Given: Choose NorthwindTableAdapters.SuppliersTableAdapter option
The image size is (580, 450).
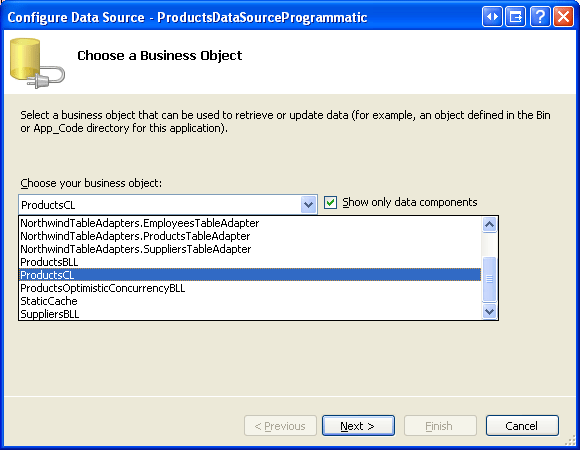Looking at the screenshot, I should (x=250, y=249).
